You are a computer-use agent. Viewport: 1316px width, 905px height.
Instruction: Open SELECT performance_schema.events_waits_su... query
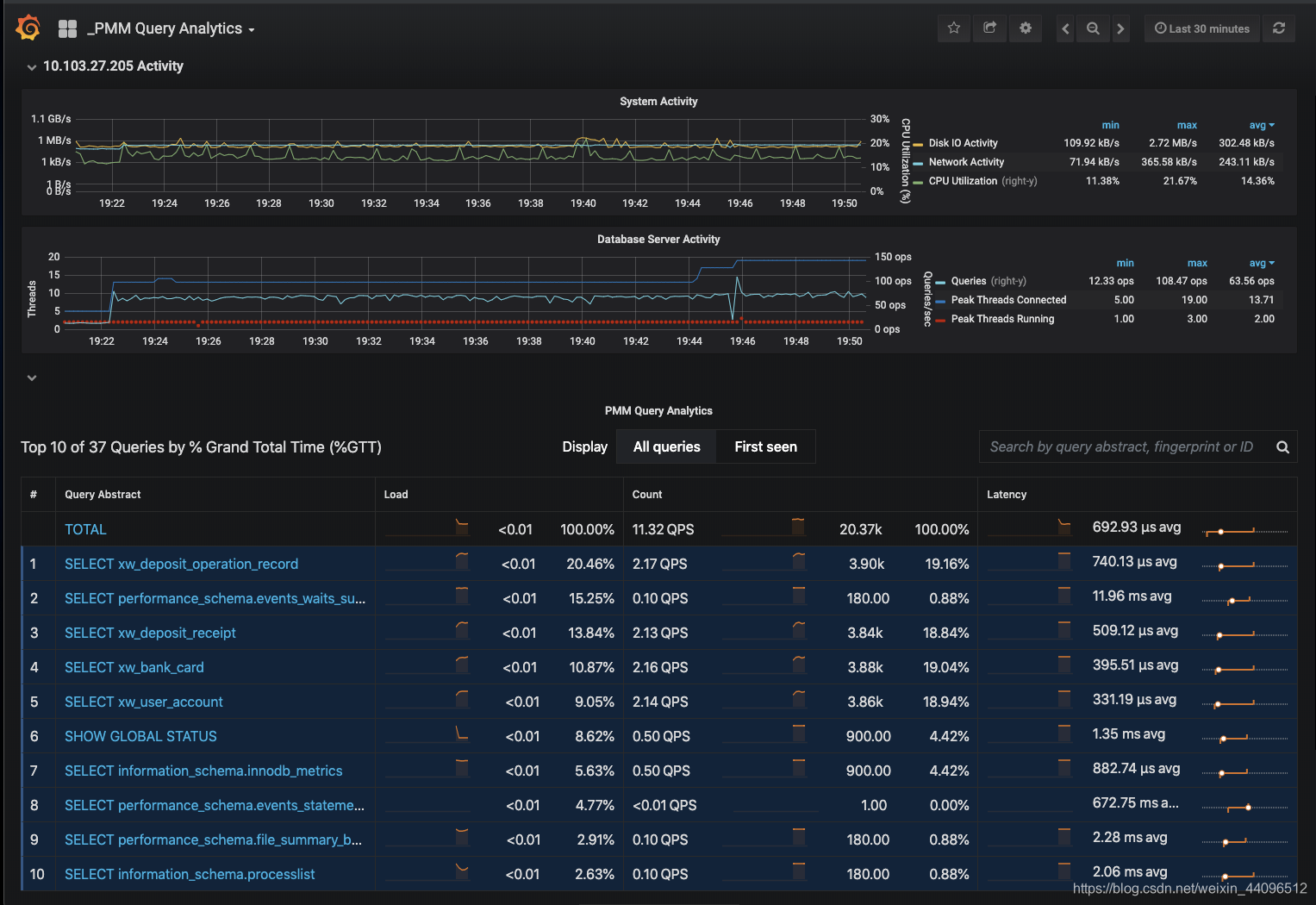[x=215, y=598]
